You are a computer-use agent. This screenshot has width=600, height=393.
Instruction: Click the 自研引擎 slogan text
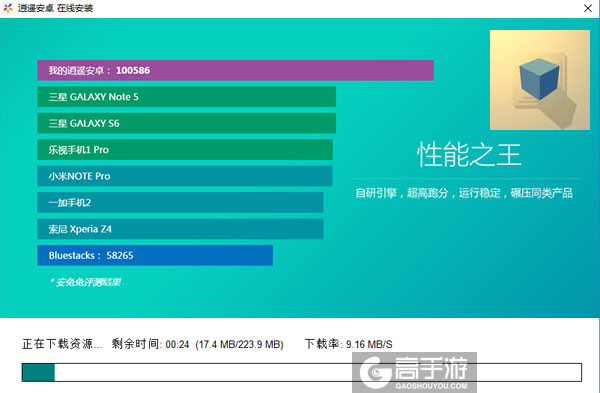tap(464, 193)
